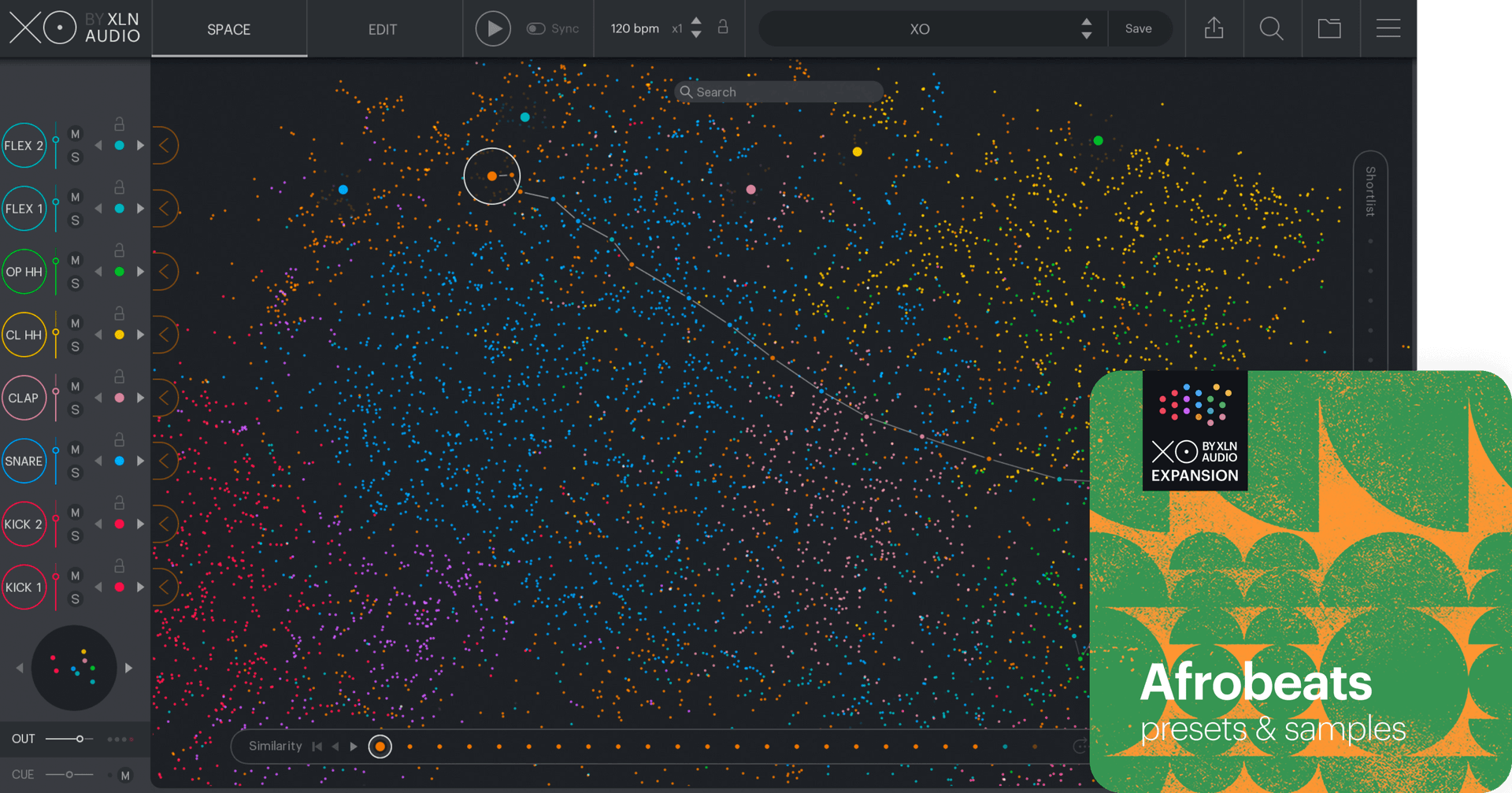Image resolution: width=1512 pixels, height=793 pixels.
Task: Go to next kit with right arrow
Action: [128, 668]
